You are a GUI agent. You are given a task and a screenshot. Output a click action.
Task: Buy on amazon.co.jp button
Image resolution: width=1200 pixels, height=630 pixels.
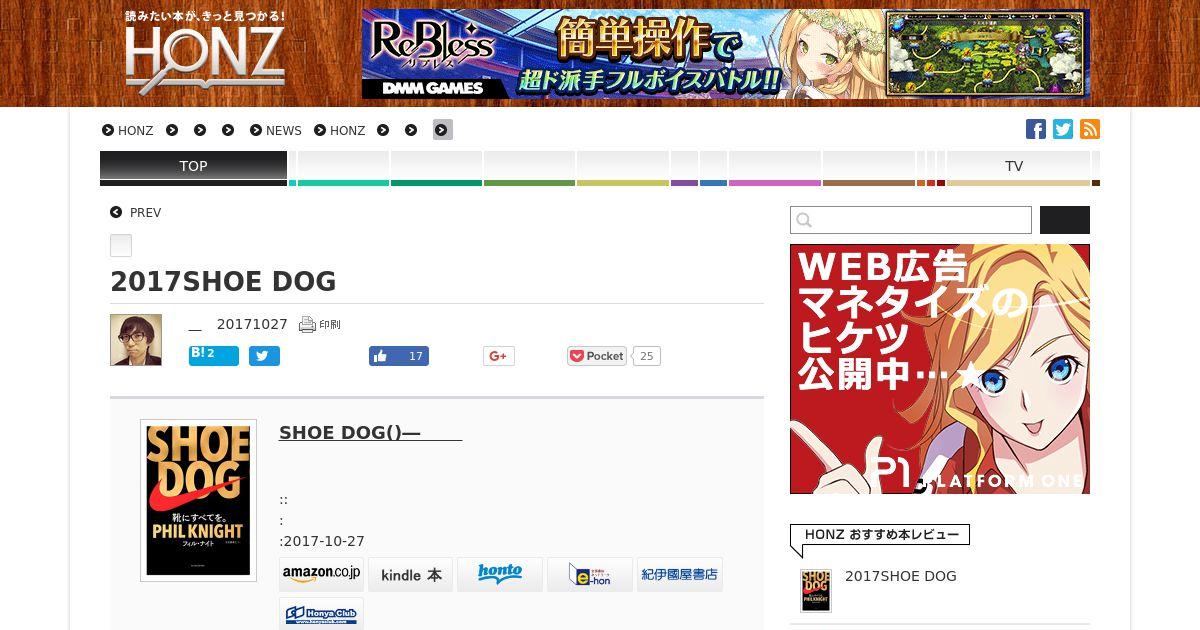coord(321,574)
